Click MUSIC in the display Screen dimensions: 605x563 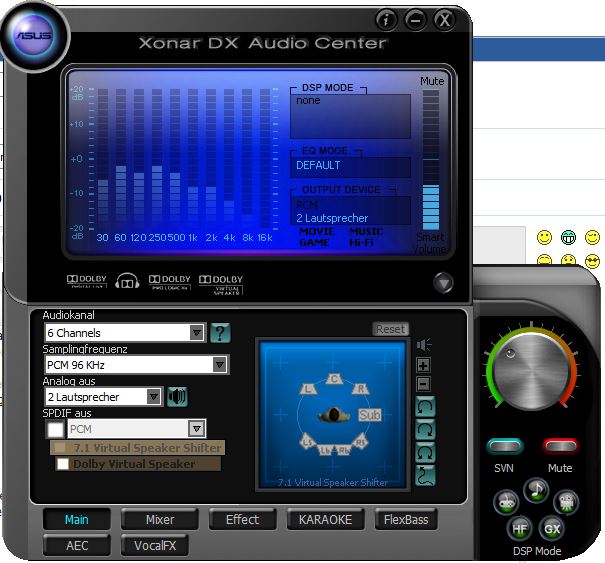click(x=366, y=232)
